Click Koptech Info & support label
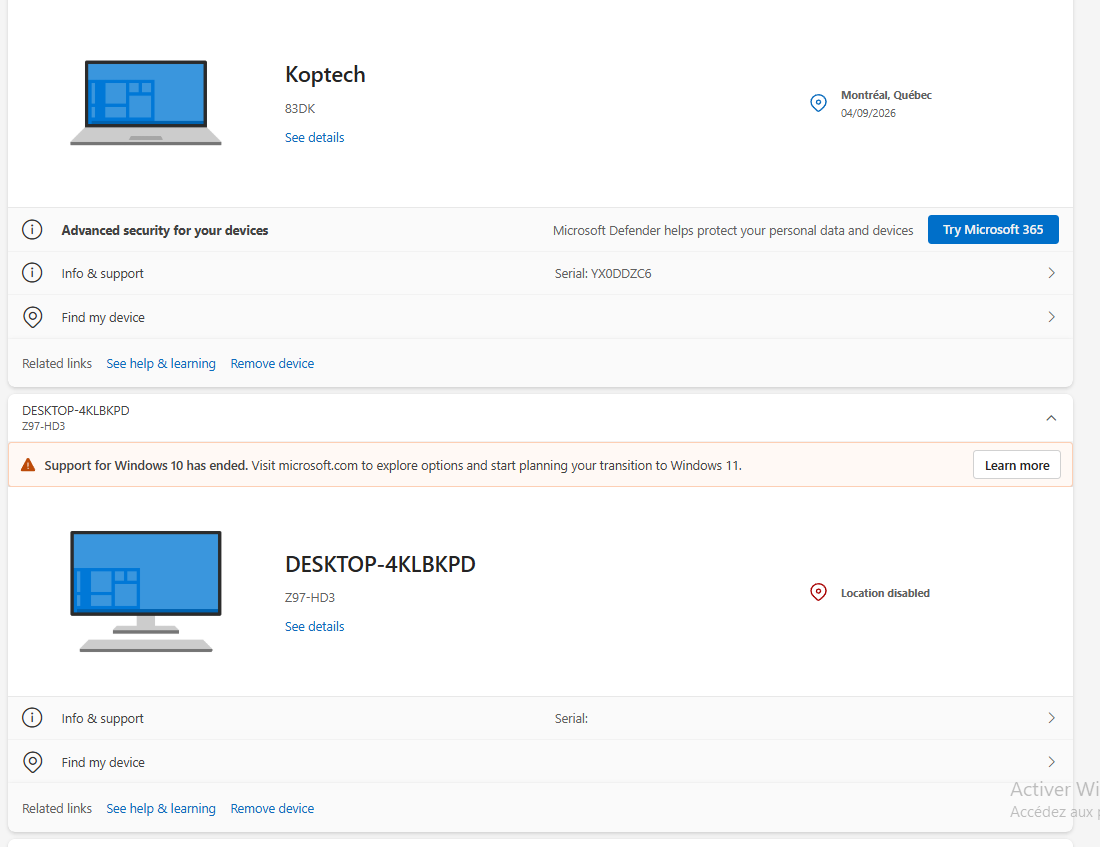 pos(102,274)
